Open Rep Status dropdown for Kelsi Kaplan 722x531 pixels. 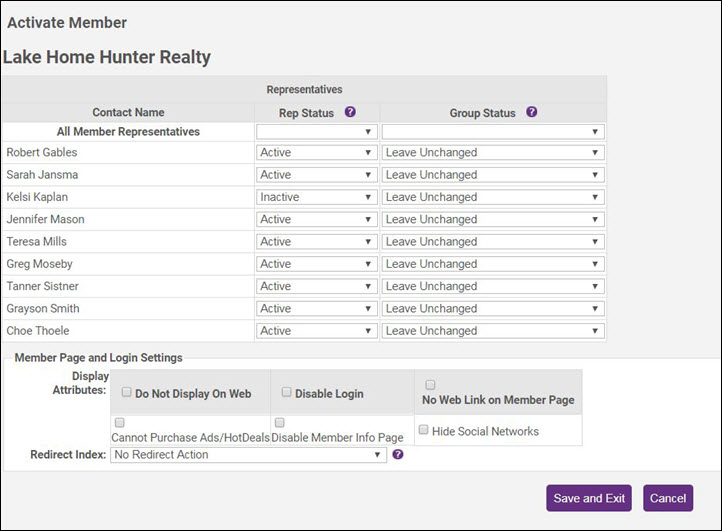316,197
